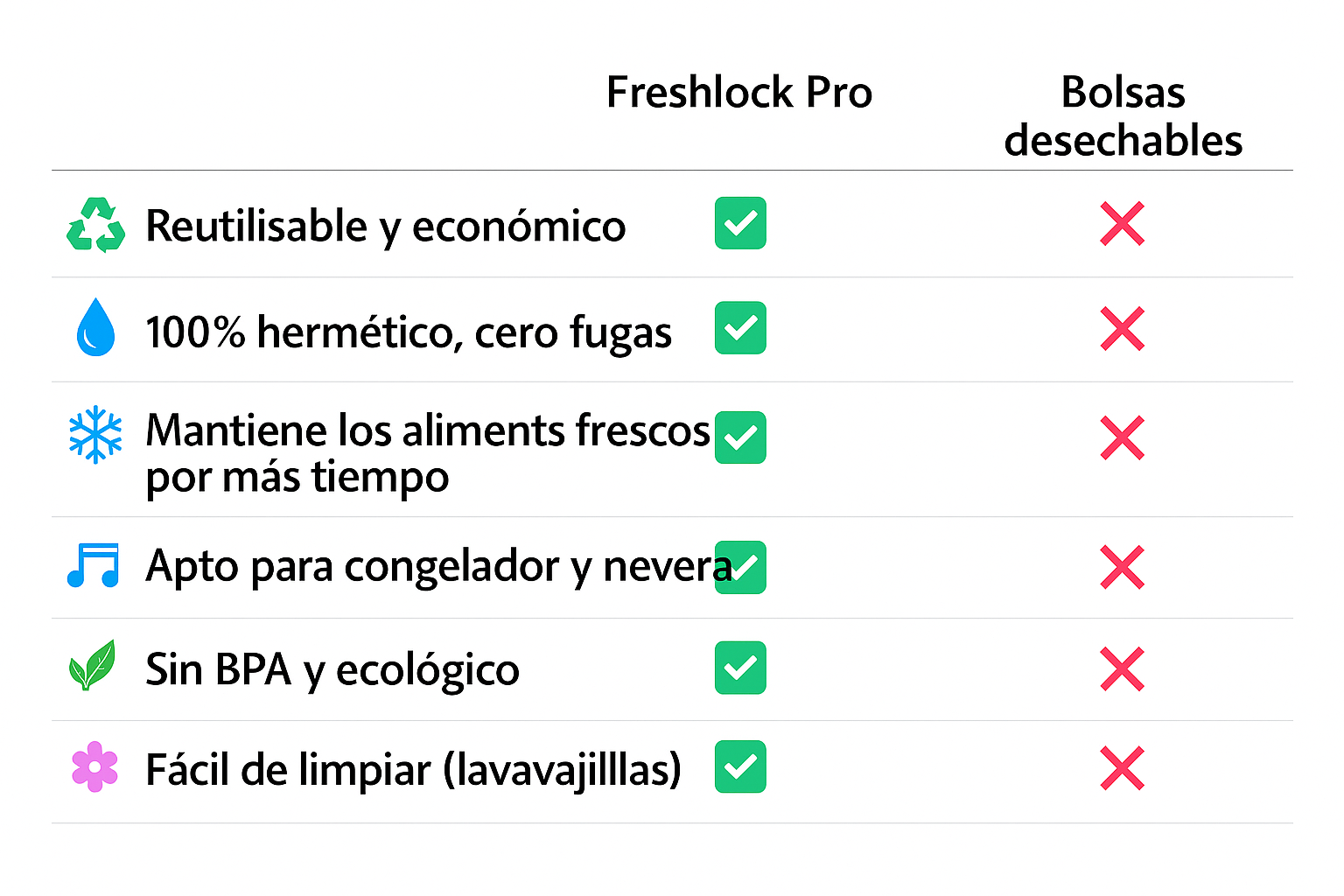
Task: Toggle the Reutilisable y económico green checkbox
Action: (x=740, y=223)
